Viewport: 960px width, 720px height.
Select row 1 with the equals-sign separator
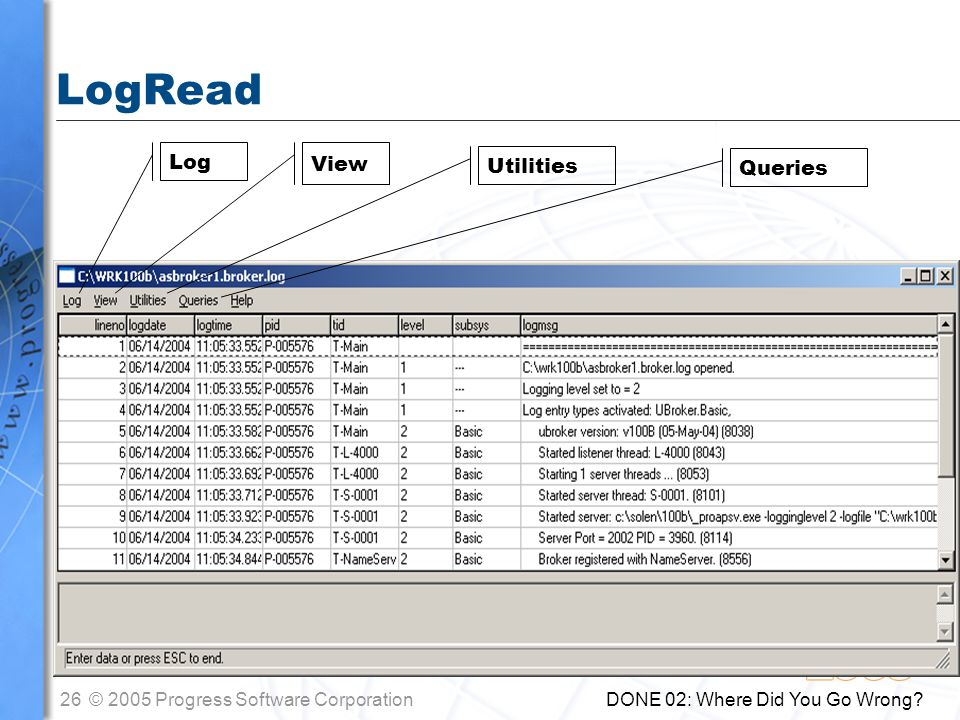click(498, 347)
